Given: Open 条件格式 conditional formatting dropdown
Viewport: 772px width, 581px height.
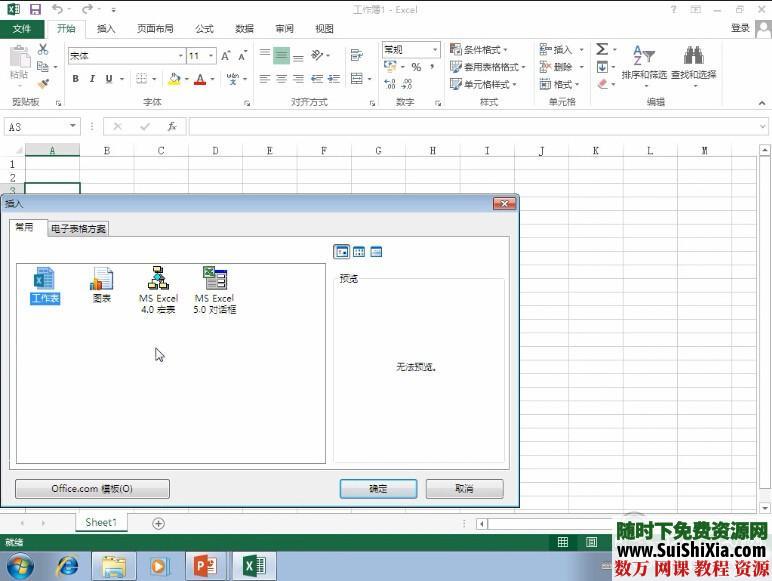Looking at the screenshot, I should pyautogui.click(x=479, y=50).
